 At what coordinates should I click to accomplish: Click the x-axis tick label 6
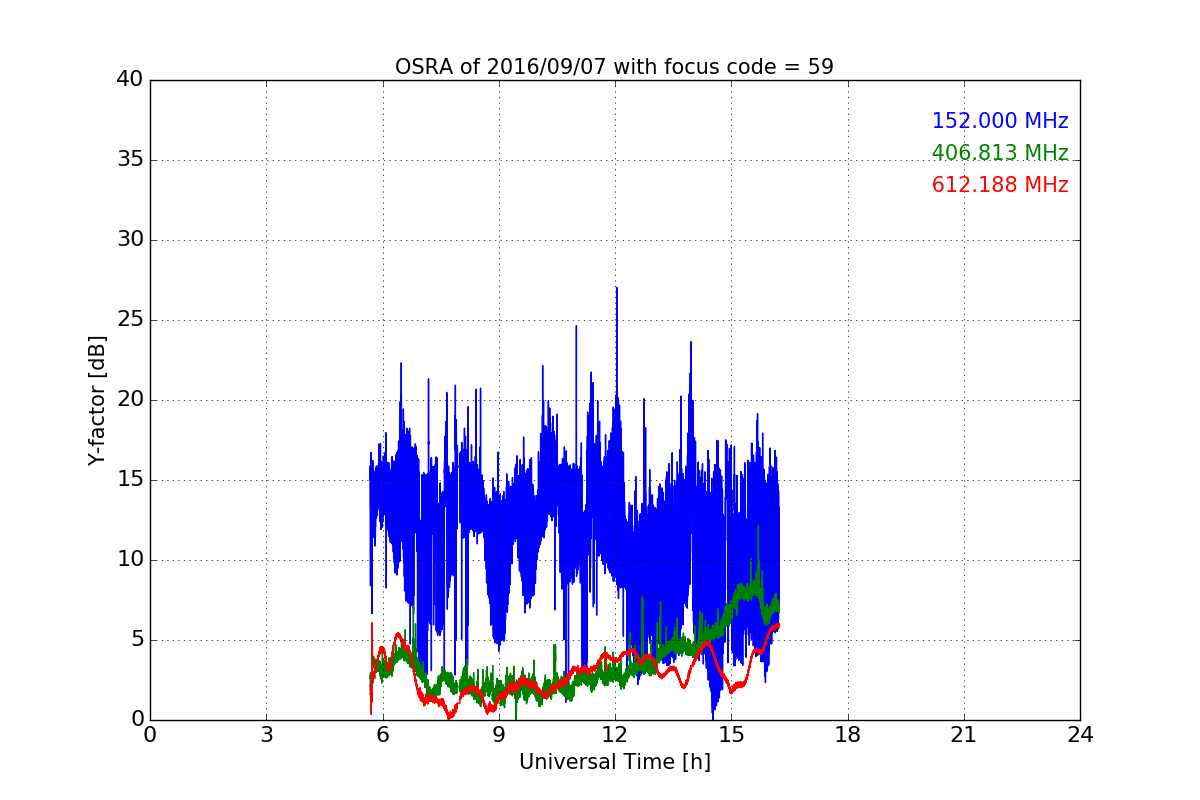383,735
